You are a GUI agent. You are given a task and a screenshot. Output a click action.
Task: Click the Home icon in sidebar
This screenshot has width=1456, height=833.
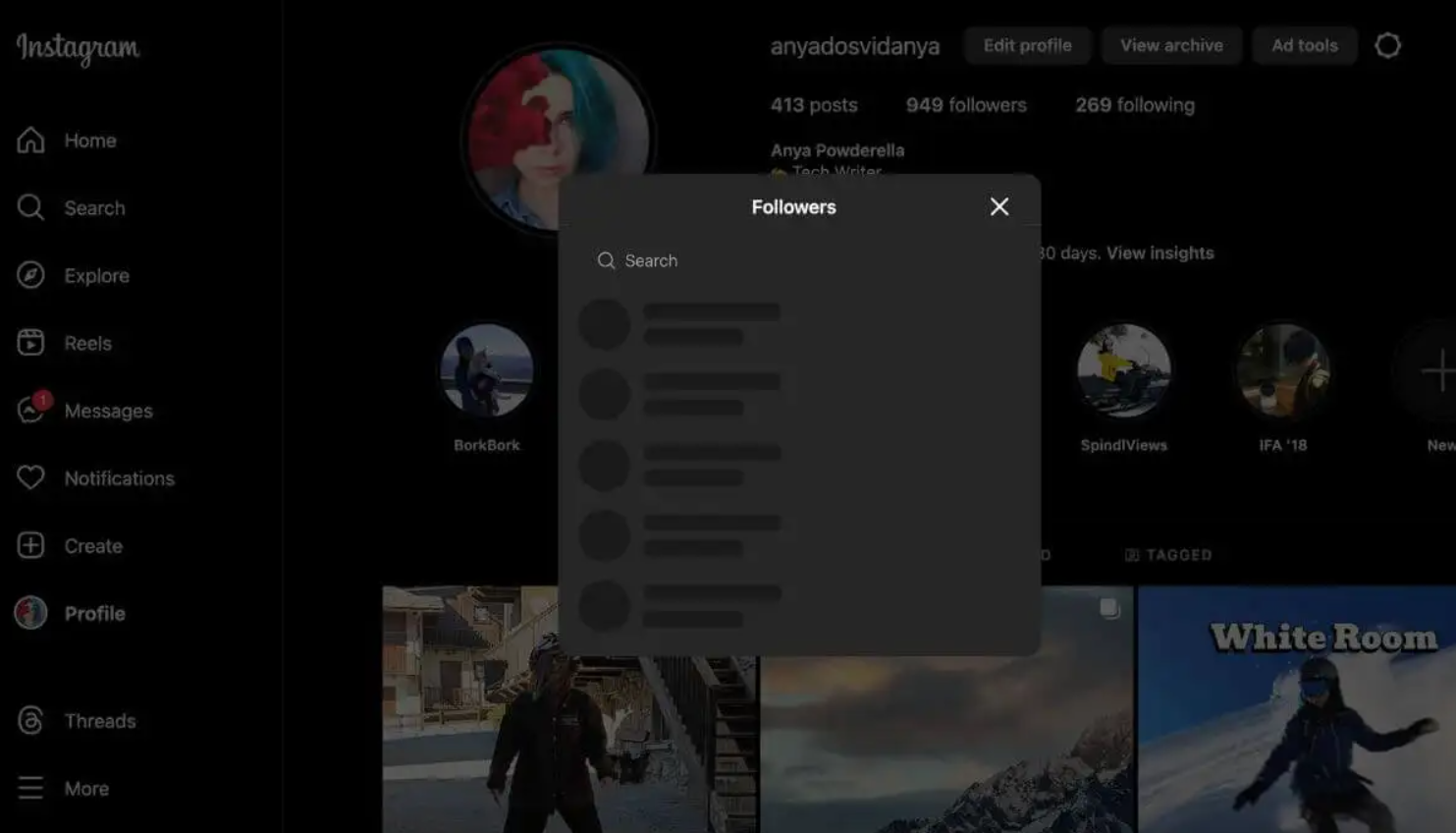pyautogui.click(x=30, y=140)
